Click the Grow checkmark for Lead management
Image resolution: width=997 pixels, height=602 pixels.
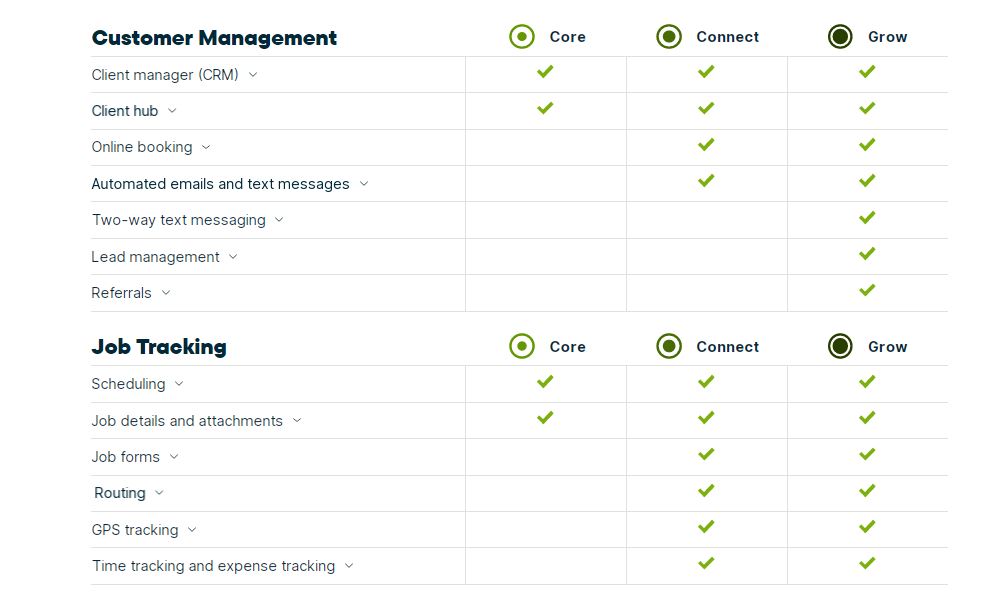tap(867, 253)
